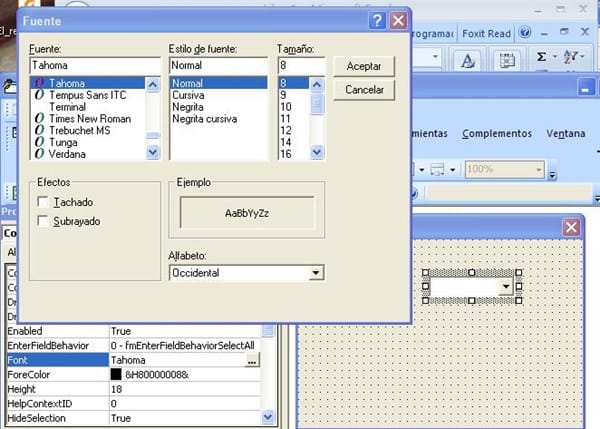Image resolution: width=600 pixels, height=429 pixels.
Task: Select Tempus Sans ITC font
Action: 88,95
